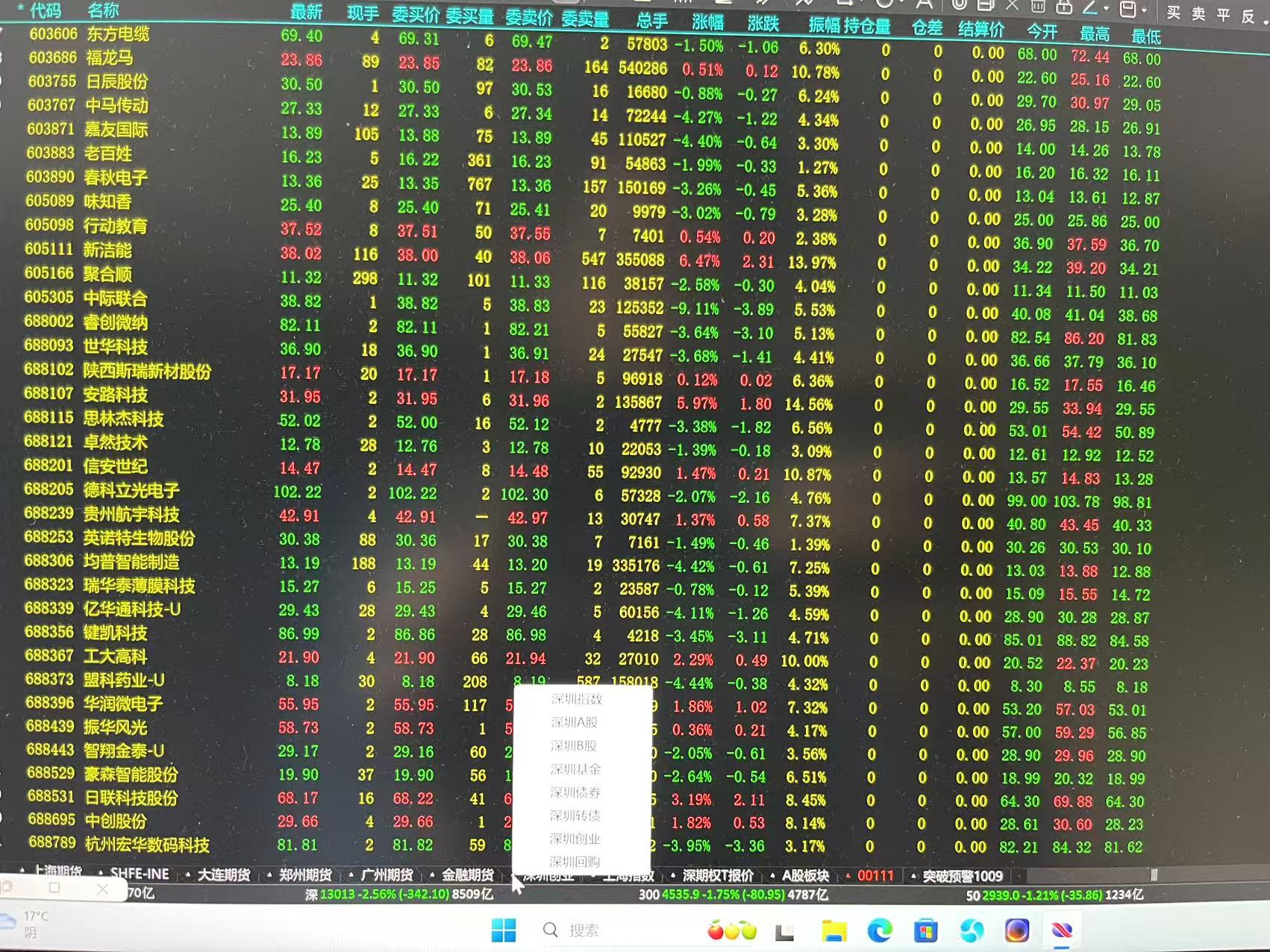This screenshot has height=952, width=1270.
Task: Switch to the 广州期货 tab
Action: pyautogui.click(x=387, y=874)
